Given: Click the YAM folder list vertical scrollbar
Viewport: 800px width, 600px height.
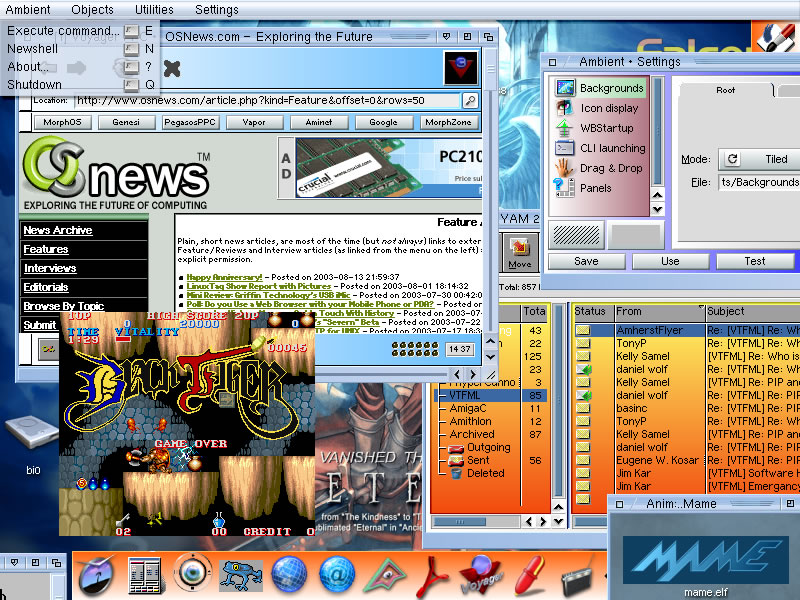Looking at the screenshot, I should click(x=558, y=401).
